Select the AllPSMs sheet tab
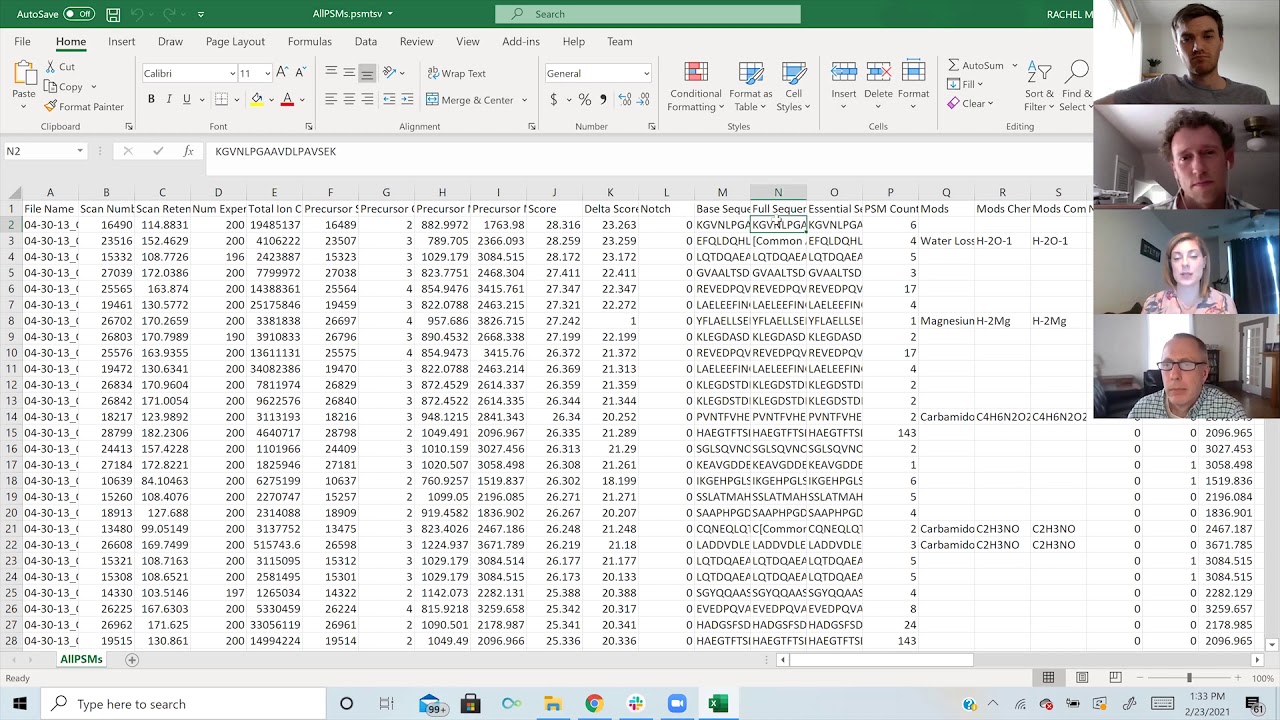 pos(81,660)
